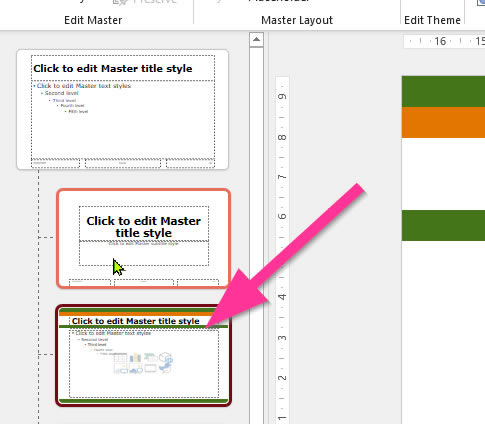Select the red-bordered Title Slide layout thumbnail
The image size is (485, 424).
pos(144,238)
